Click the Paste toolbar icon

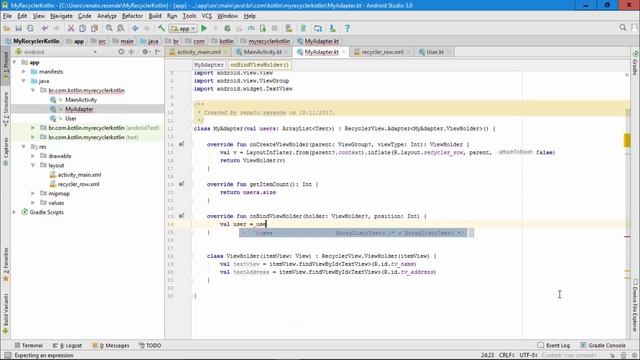tap(94, 28)
